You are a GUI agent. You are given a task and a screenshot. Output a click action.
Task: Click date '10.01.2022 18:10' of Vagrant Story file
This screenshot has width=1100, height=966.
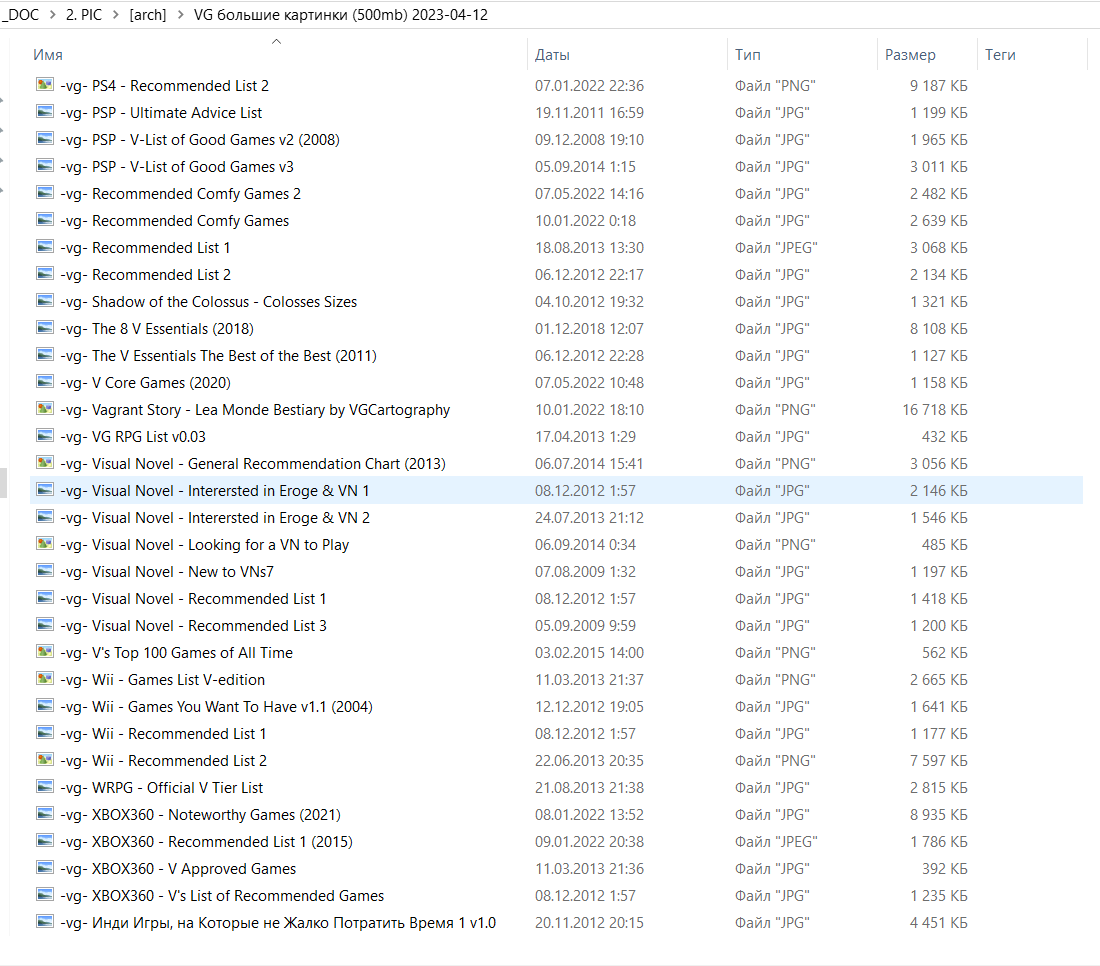point(589,410)
